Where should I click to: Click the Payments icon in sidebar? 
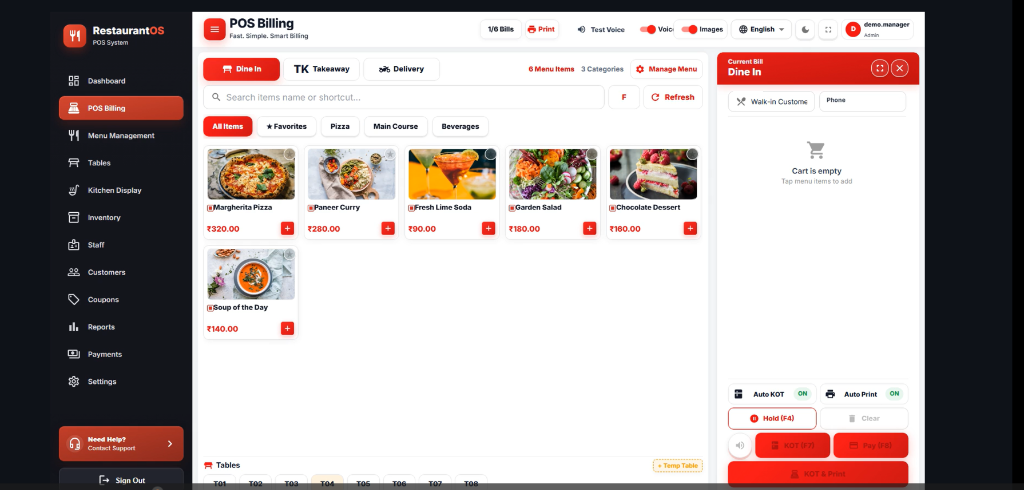pyautogui.click(x=74, y=354)
